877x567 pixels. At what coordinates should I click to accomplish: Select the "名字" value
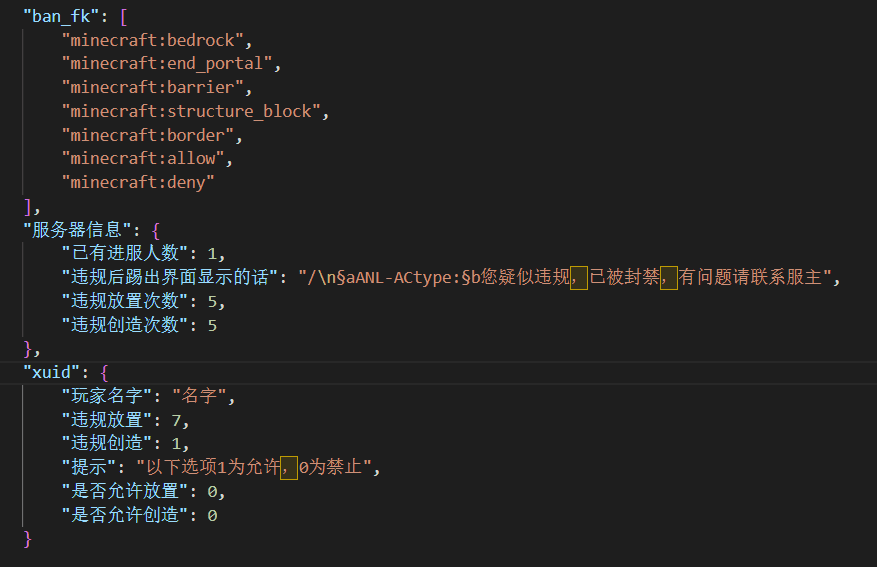tap(199, 396)
